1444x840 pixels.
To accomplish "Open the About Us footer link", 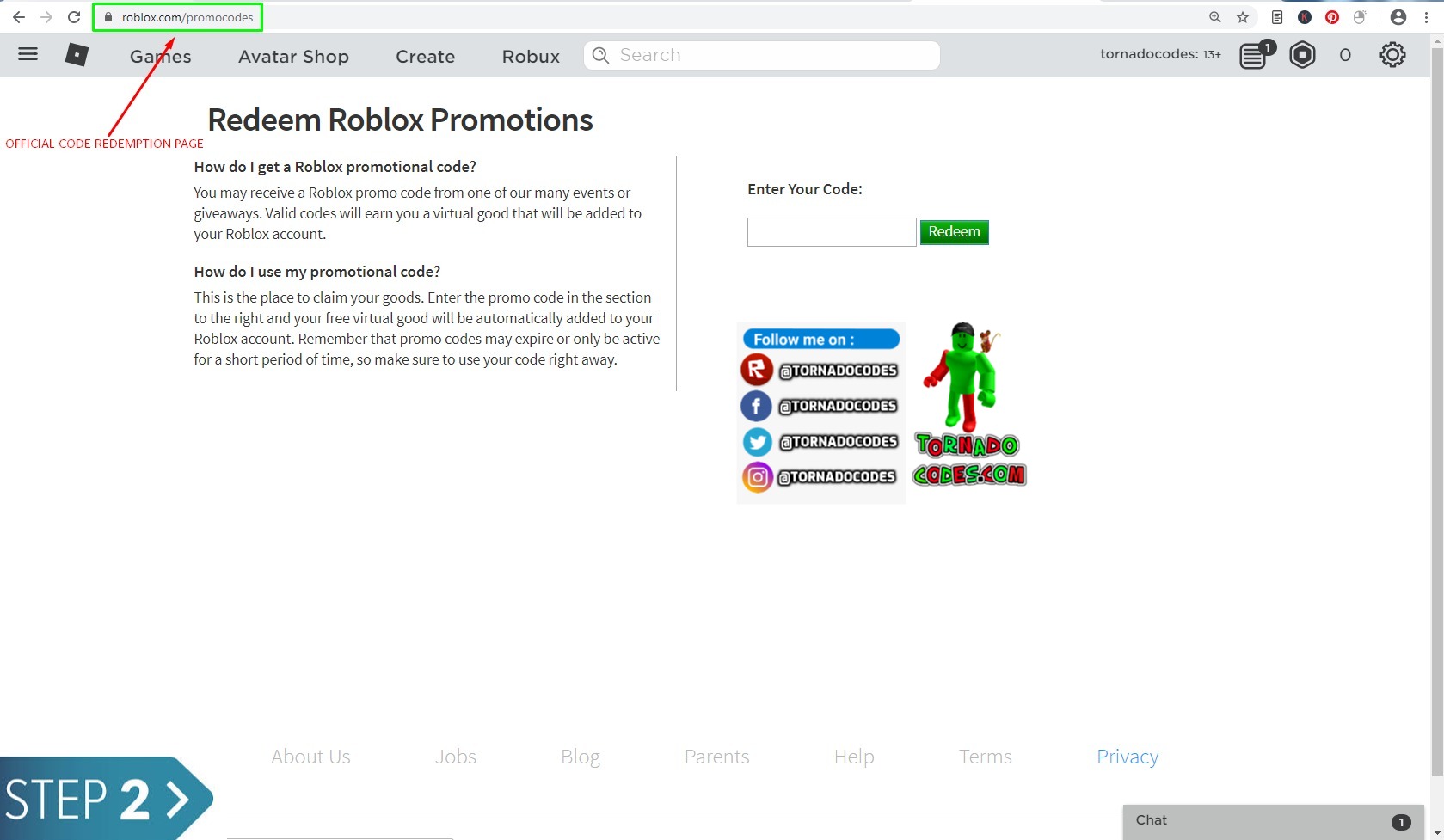I will [x=310, y=757].
